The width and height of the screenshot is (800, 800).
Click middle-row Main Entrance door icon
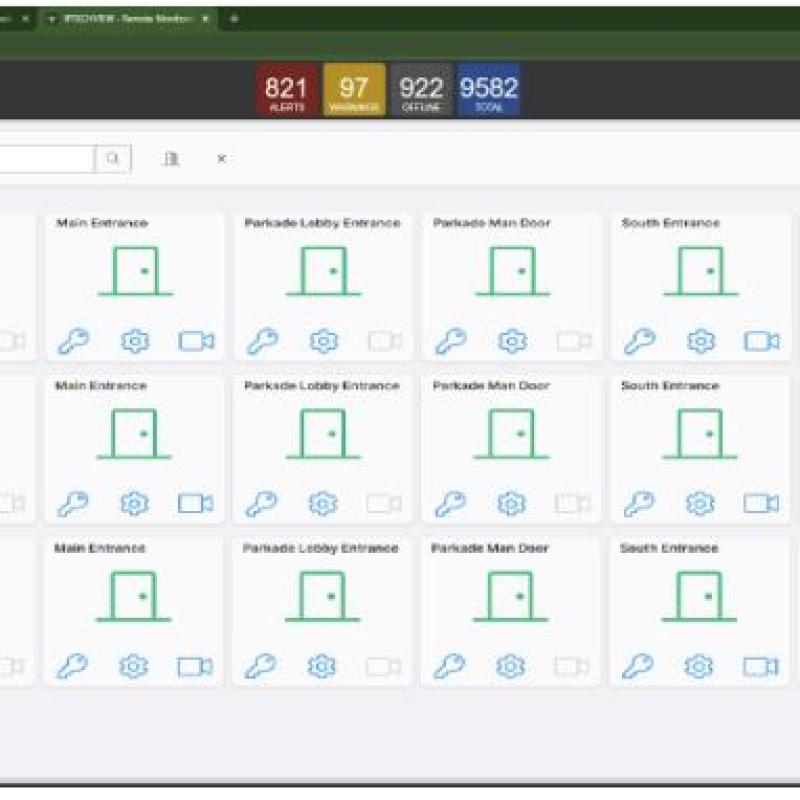134,434
